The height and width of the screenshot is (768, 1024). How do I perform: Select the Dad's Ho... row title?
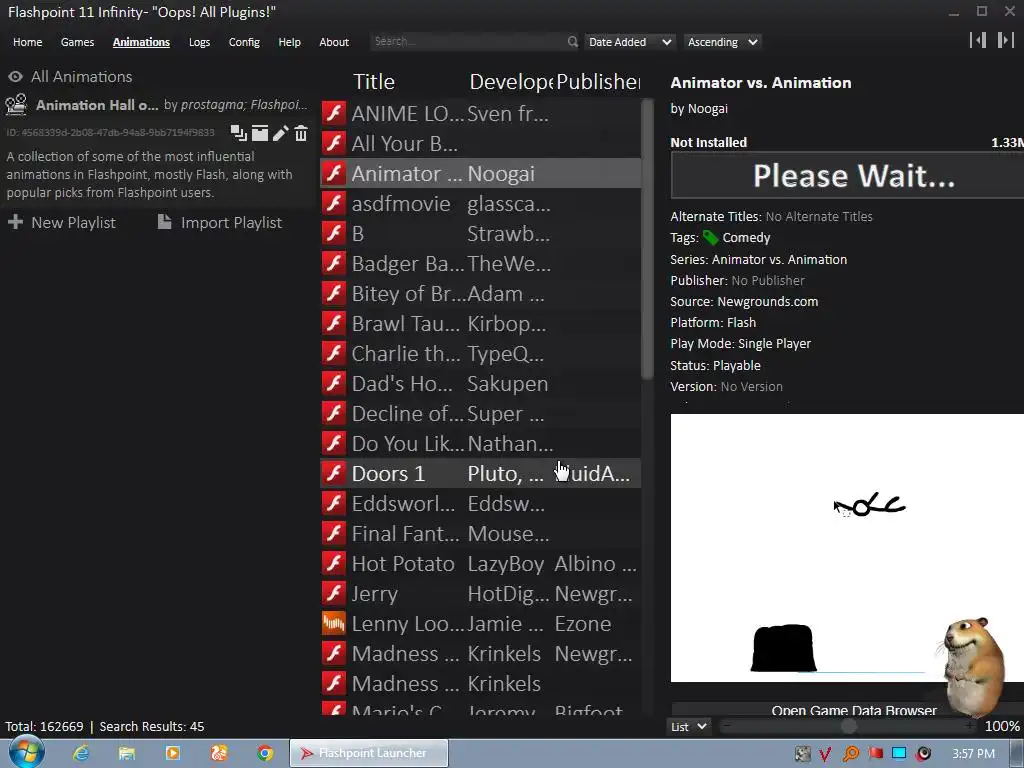402,383
